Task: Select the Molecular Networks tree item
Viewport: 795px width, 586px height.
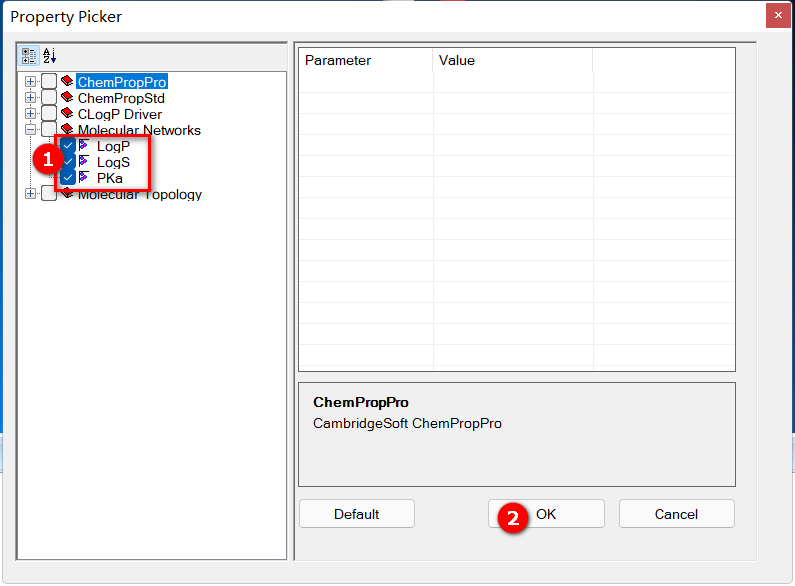Action: point(139,130)
